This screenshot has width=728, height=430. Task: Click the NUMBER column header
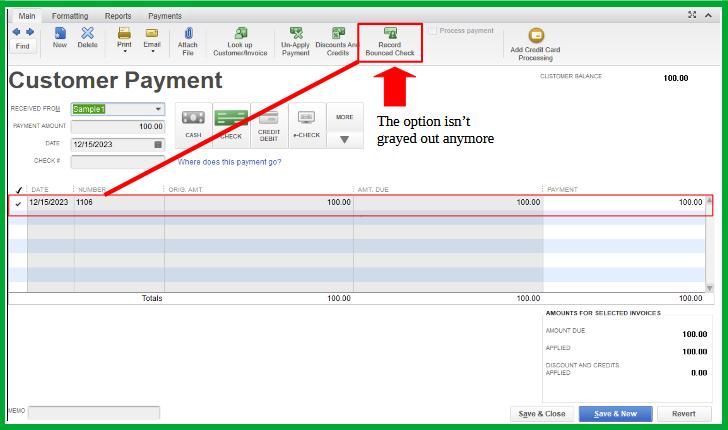(92, 189)
